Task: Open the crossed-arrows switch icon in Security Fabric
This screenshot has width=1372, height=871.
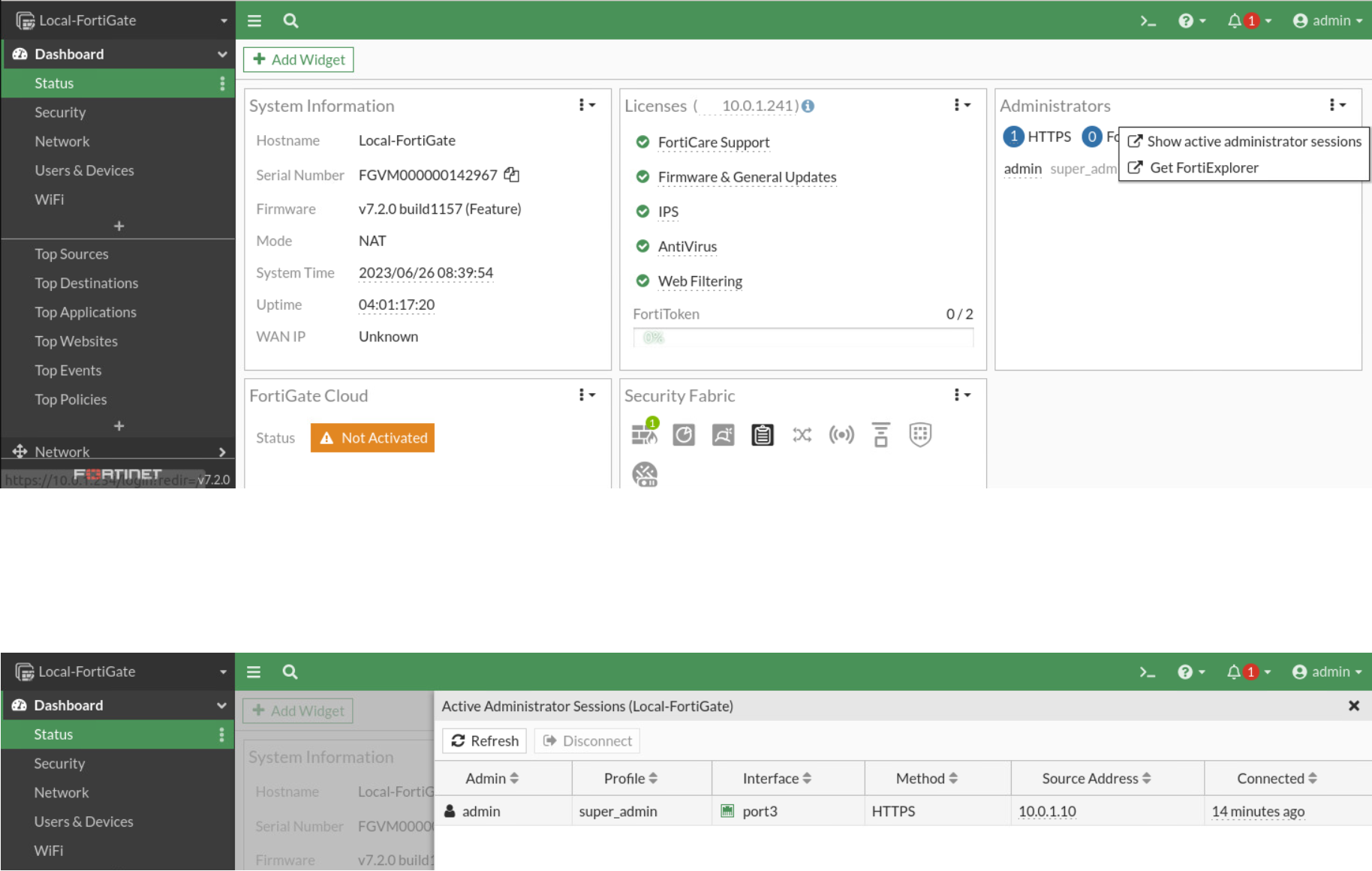Action: (x=802, y=434)
